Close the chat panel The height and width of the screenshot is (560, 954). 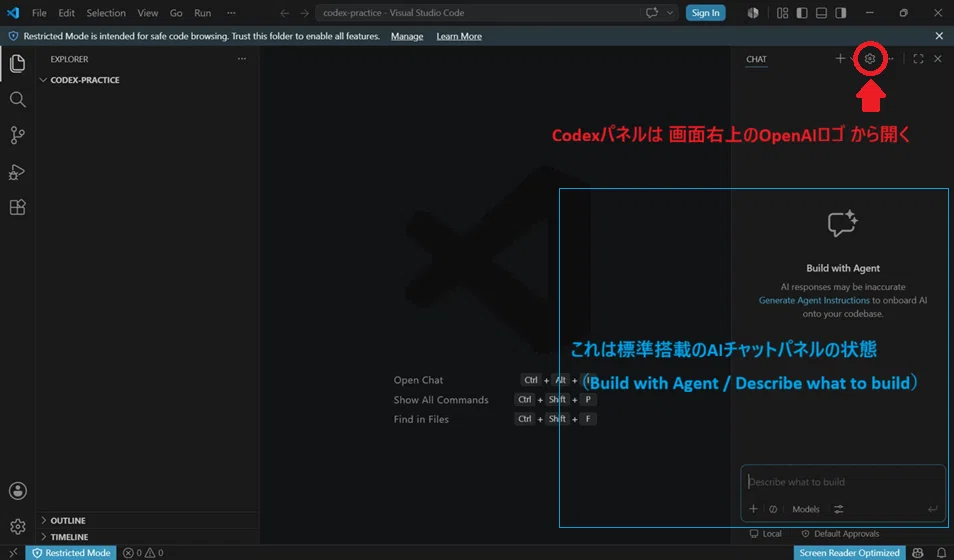click(938, 58)
